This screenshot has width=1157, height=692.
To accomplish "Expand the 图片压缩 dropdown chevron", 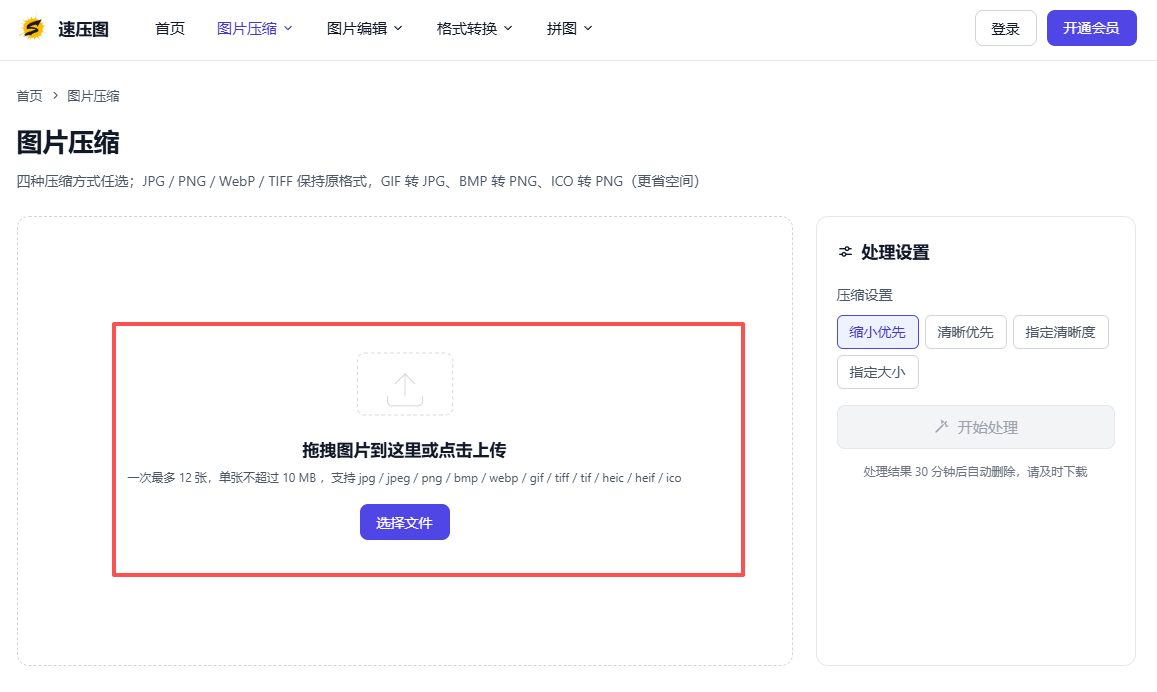I will click(289, 28).
